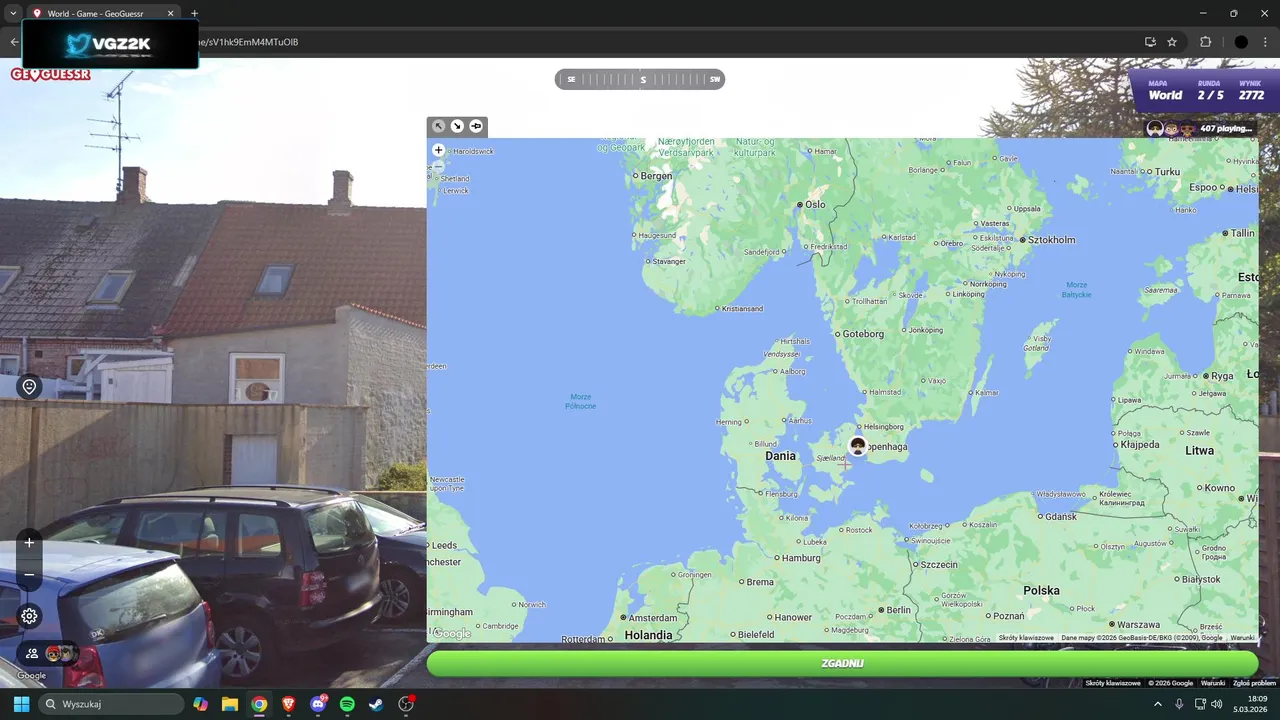Click the VGZ2K Twitter overlay banner

pos(110,44)
